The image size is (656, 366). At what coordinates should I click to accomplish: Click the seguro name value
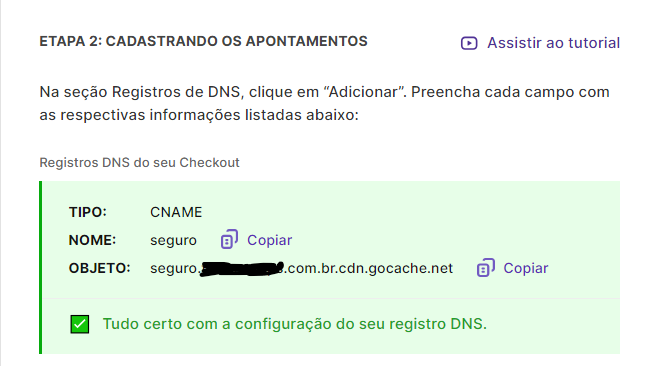[173, 241]
